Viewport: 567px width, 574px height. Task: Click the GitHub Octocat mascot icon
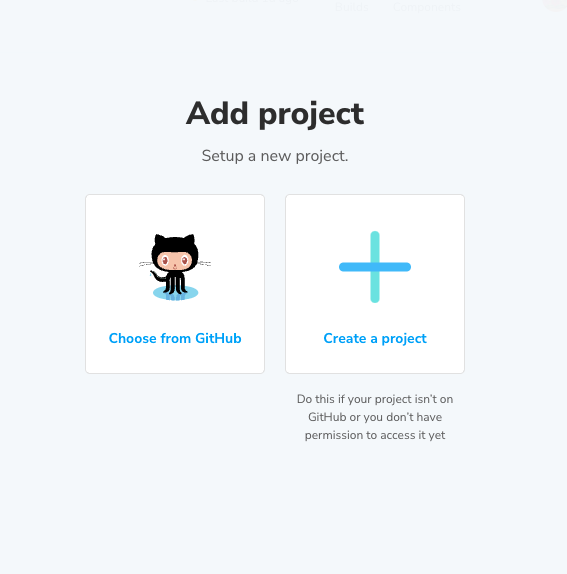click(x=175, y=267)
